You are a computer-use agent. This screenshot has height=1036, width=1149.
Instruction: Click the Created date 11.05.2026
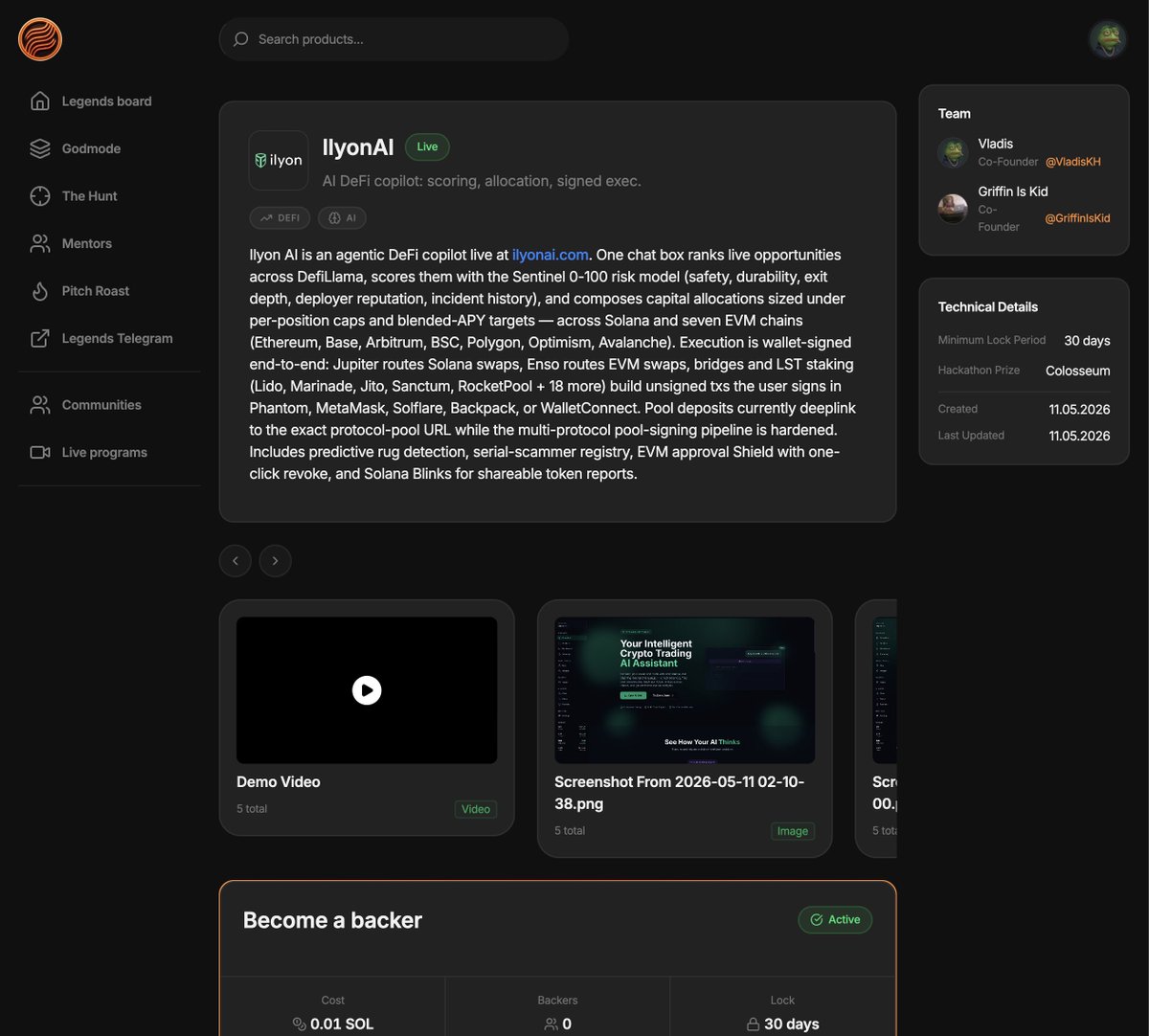[1079, 409]
